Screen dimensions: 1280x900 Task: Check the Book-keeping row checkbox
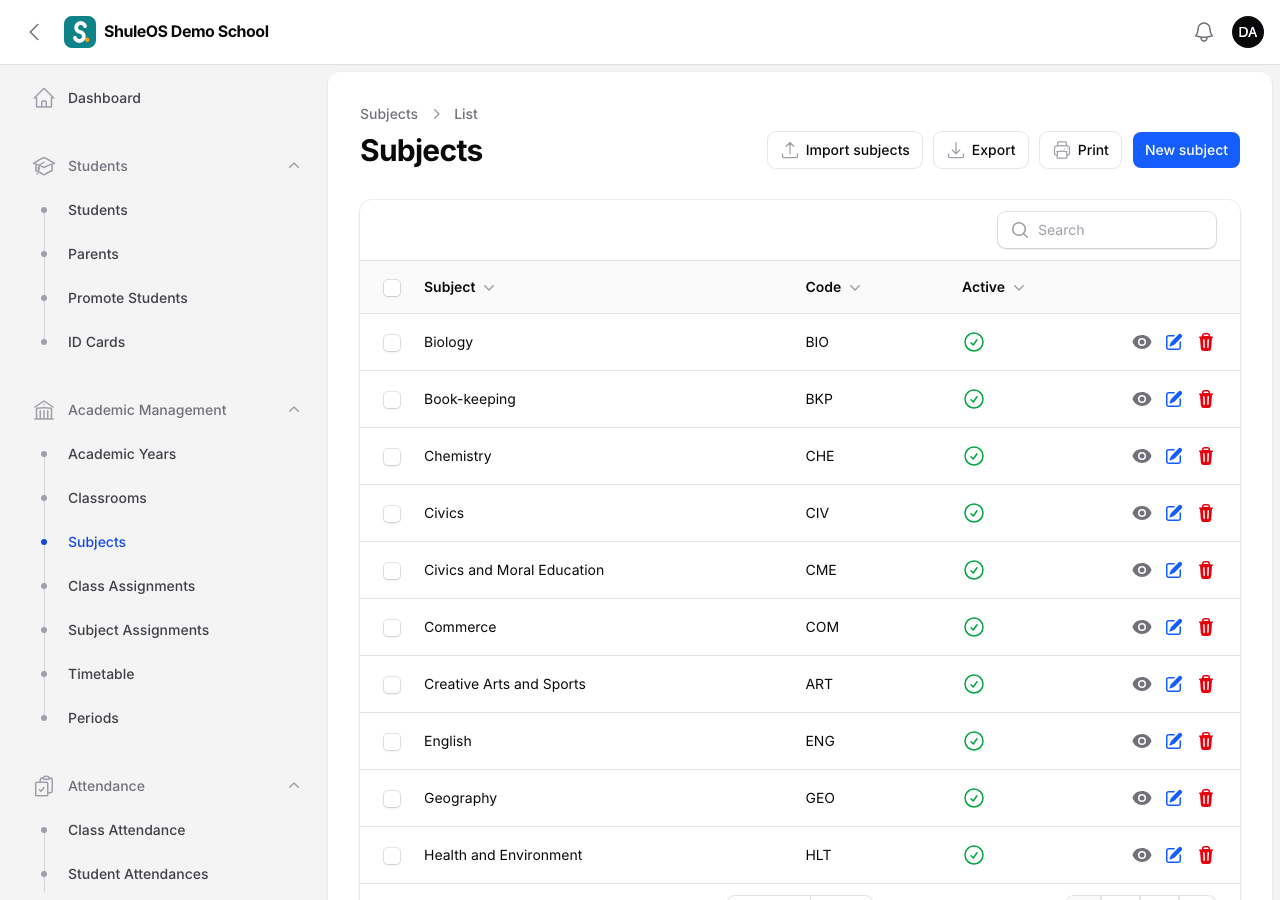coord(392,400)
